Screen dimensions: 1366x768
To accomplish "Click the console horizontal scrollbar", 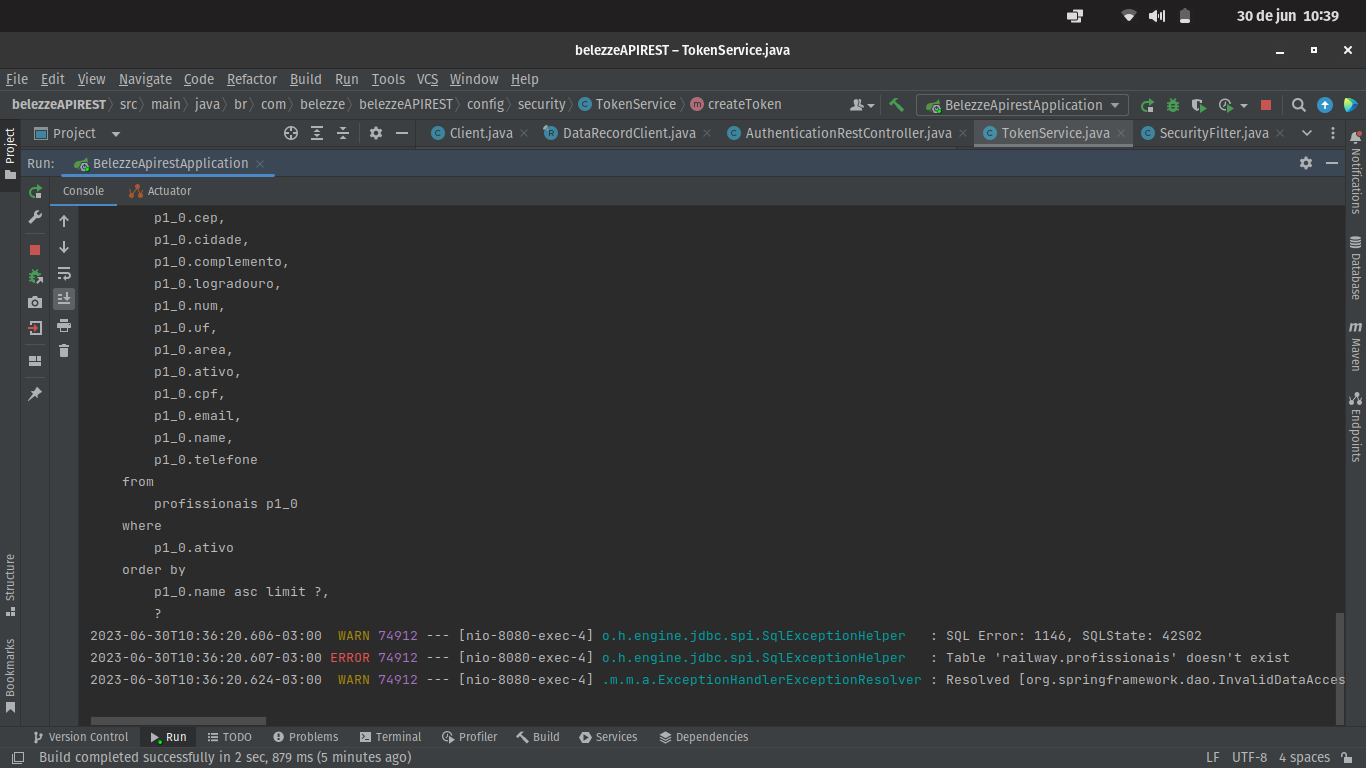I will coord(178,720).
